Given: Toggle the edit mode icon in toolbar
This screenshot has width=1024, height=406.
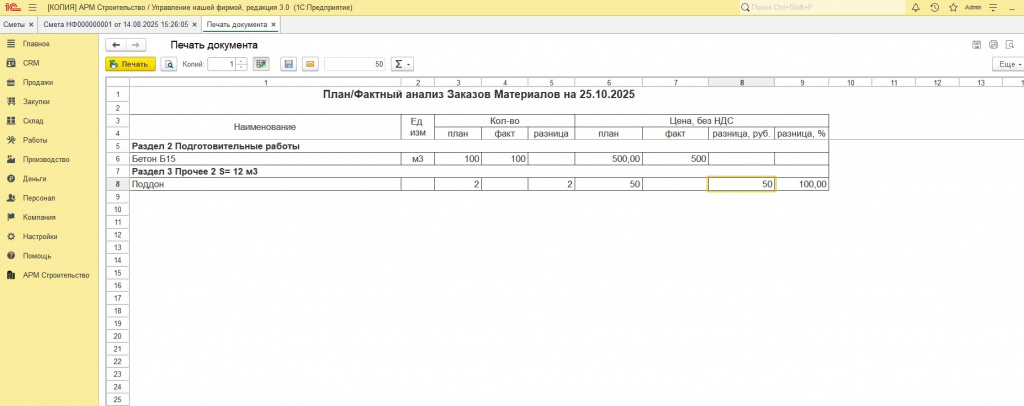Looking at the screenshot, I should 261,64.
